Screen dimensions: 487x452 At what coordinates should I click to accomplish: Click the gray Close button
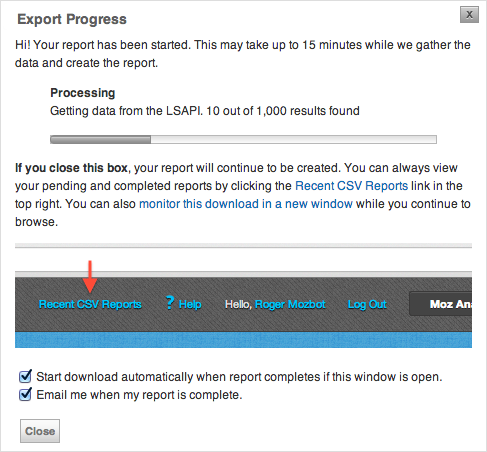click(40, 431)
